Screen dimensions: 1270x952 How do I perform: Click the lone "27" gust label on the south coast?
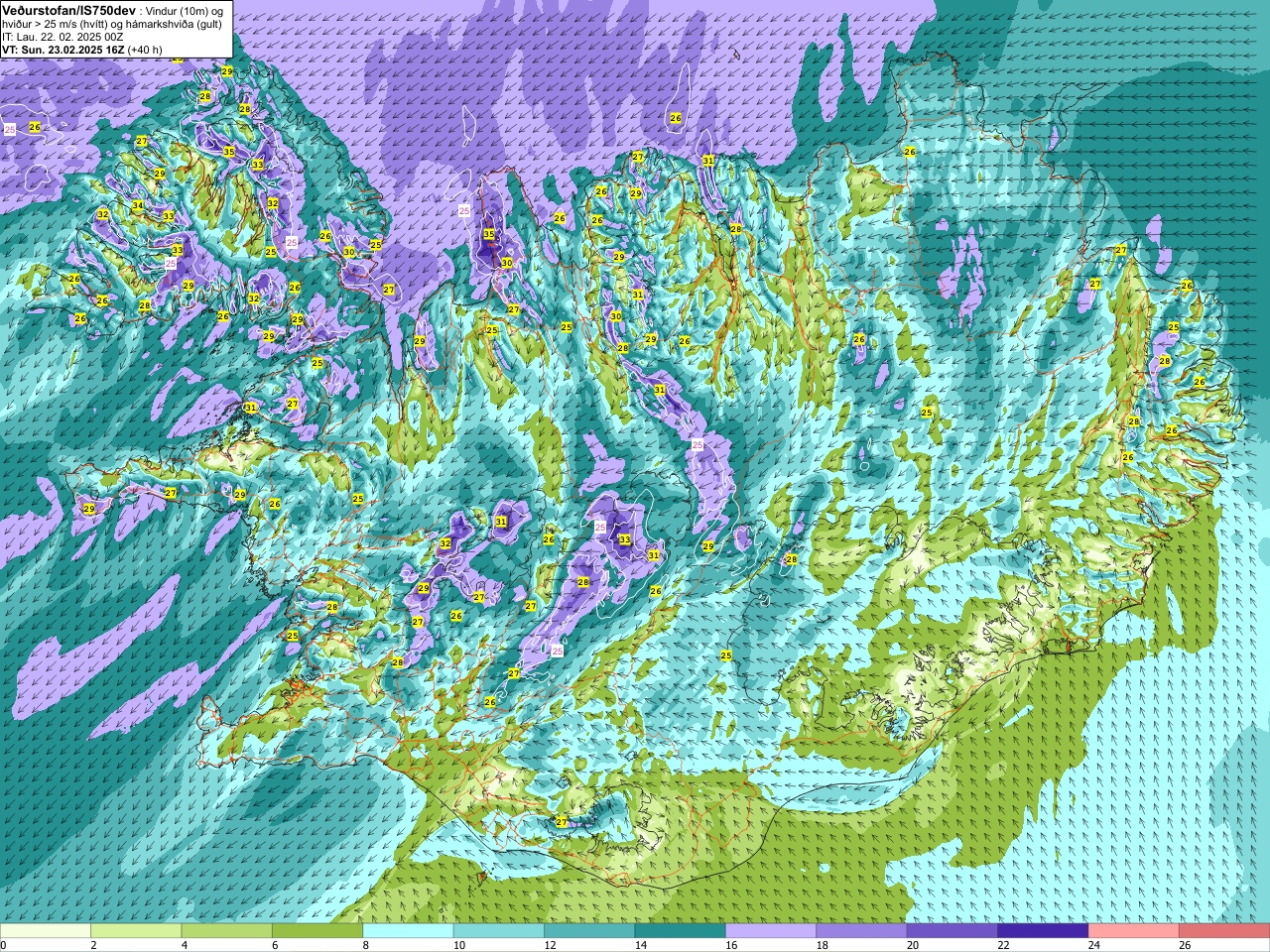click(x=562, y=822)
